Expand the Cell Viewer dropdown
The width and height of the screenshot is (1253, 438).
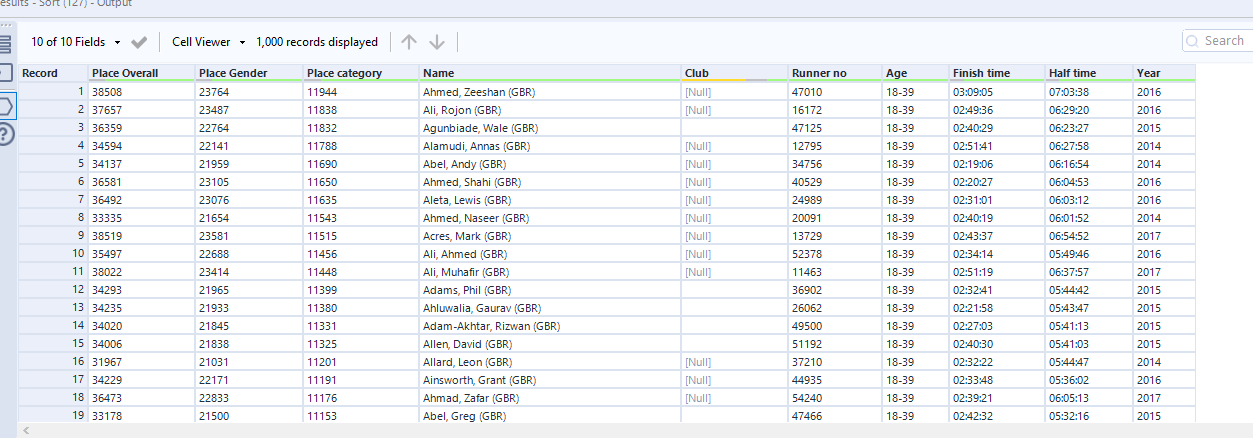point(208,42)
